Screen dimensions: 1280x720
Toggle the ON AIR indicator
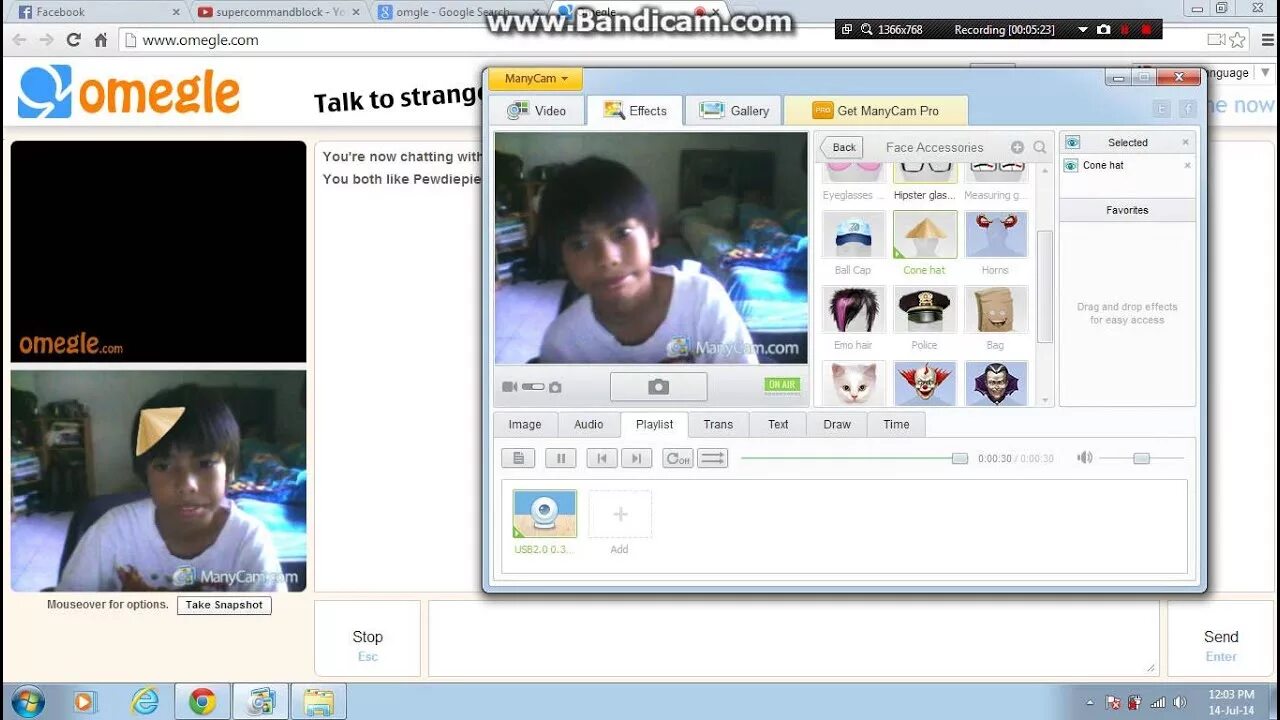pos(782,385)
